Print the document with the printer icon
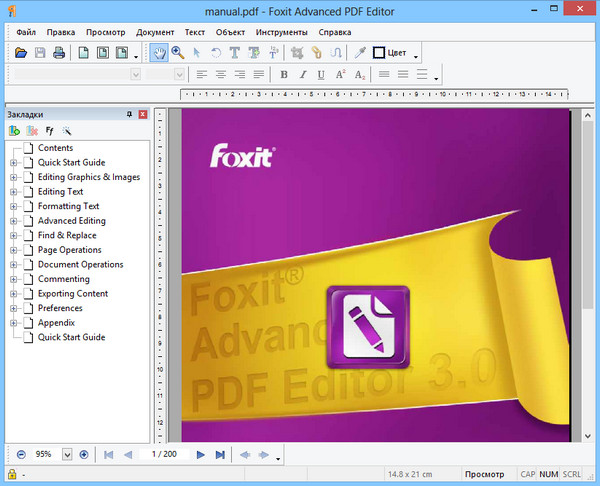Viewport: 600px width, 486px height. pos(59,53)
